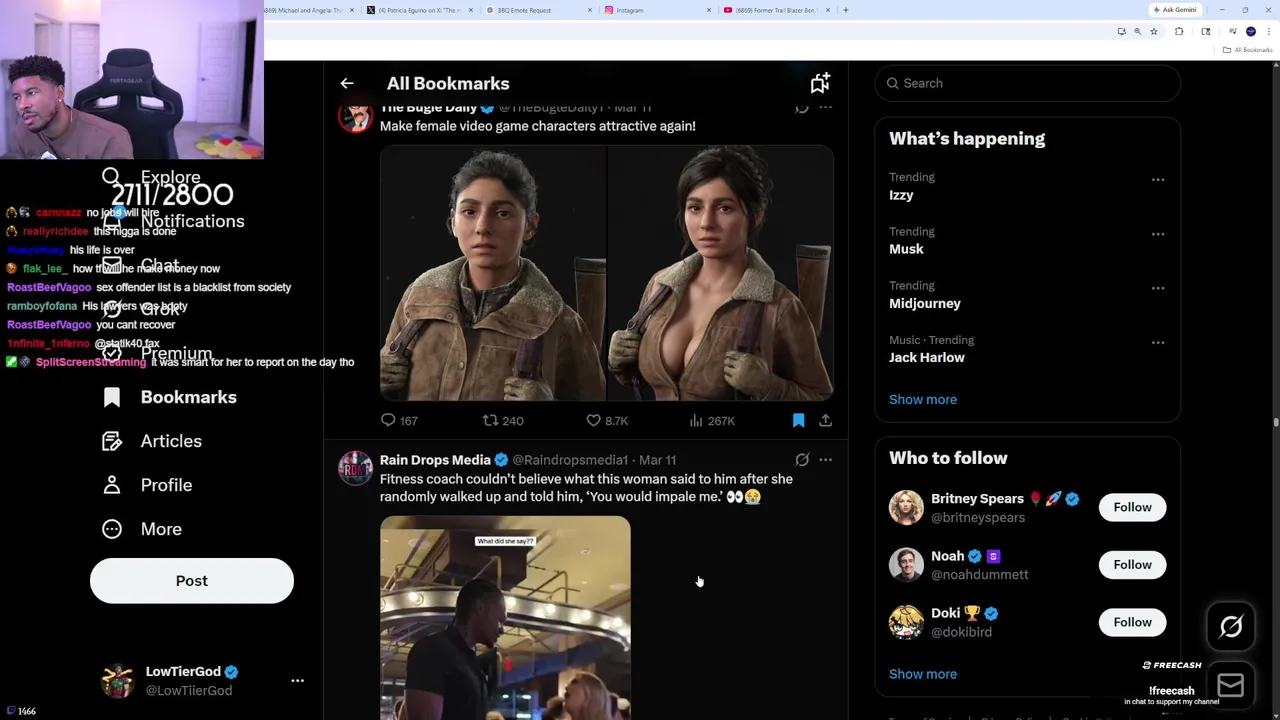Open Doki's avatar
1280x720 pixels.
pos(906,622)
